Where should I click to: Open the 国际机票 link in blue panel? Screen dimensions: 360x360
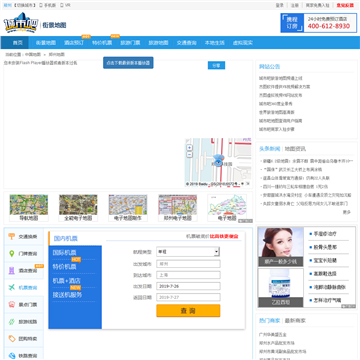tap(64, 253)
